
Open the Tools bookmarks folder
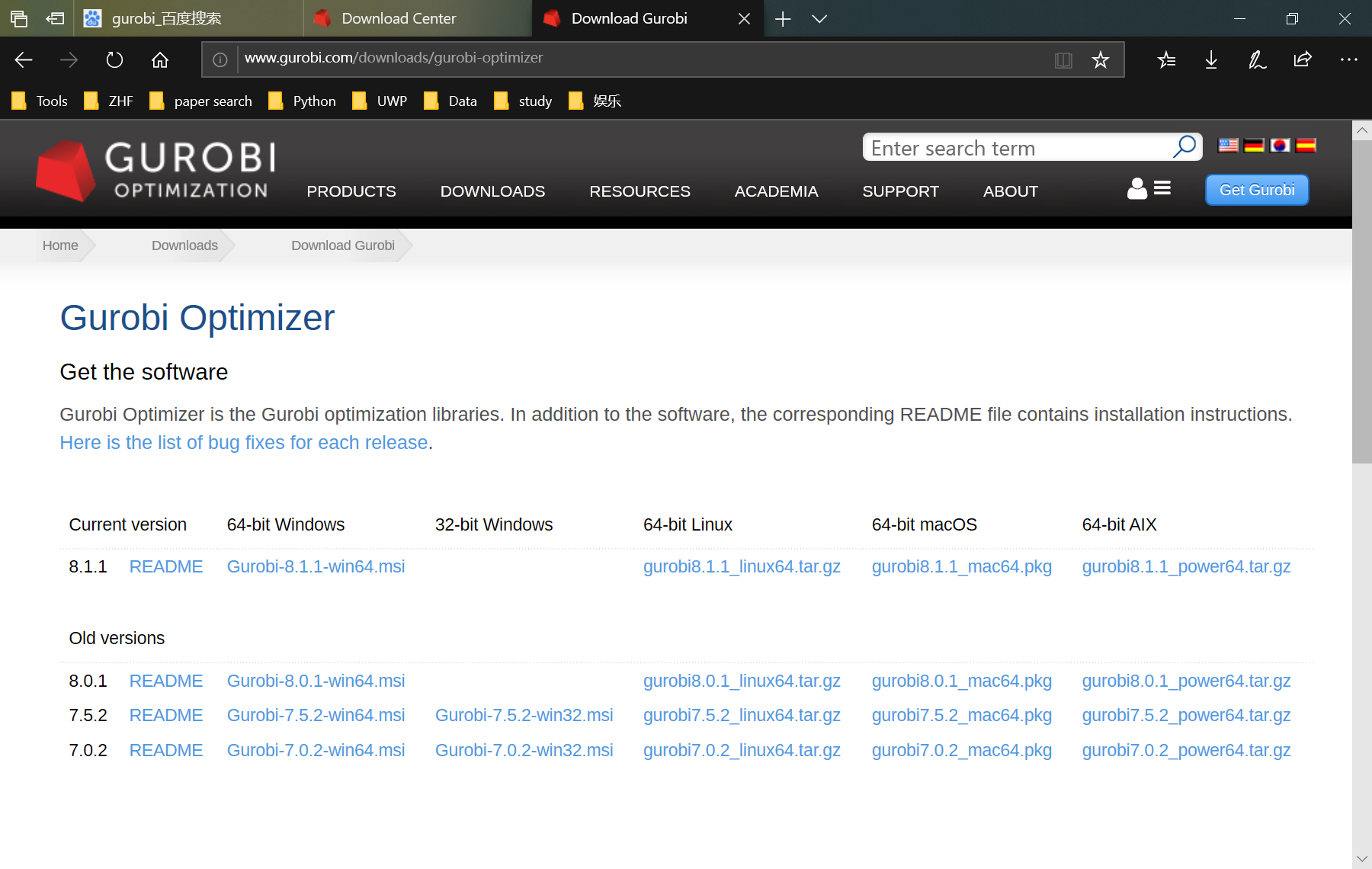tap(40, 101)
